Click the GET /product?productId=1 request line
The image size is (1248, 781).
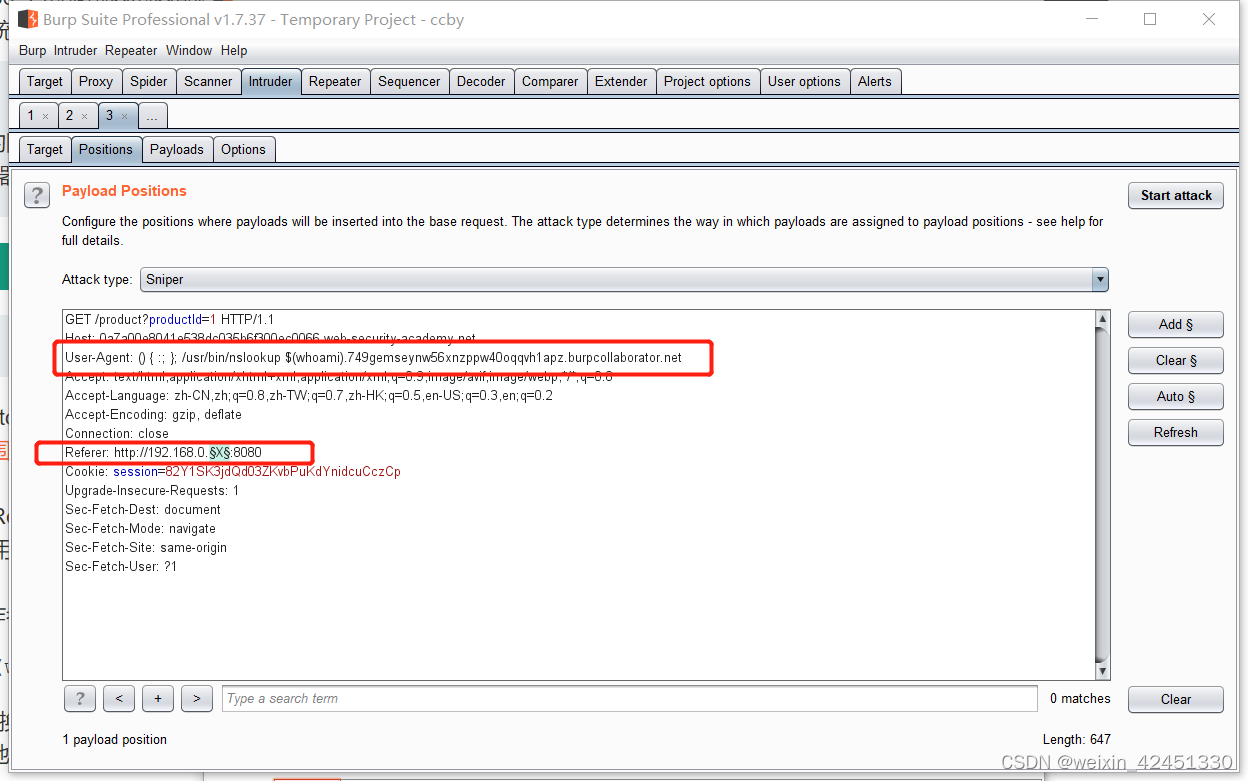[x=170, y=320]
